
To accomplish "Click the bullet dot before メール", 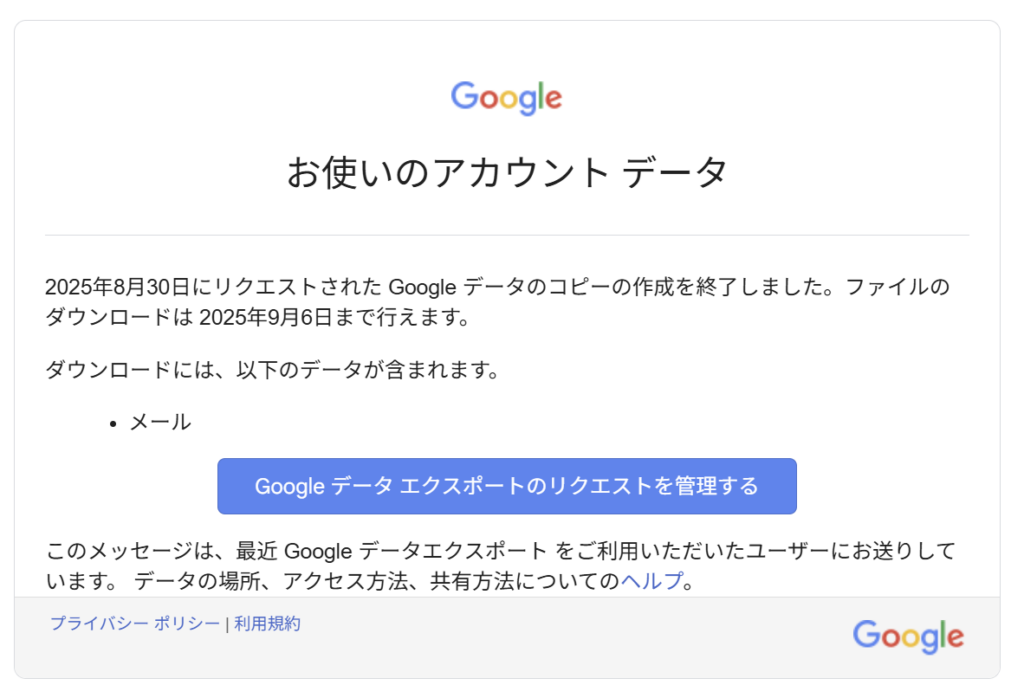I will click(x=115, y=424).
